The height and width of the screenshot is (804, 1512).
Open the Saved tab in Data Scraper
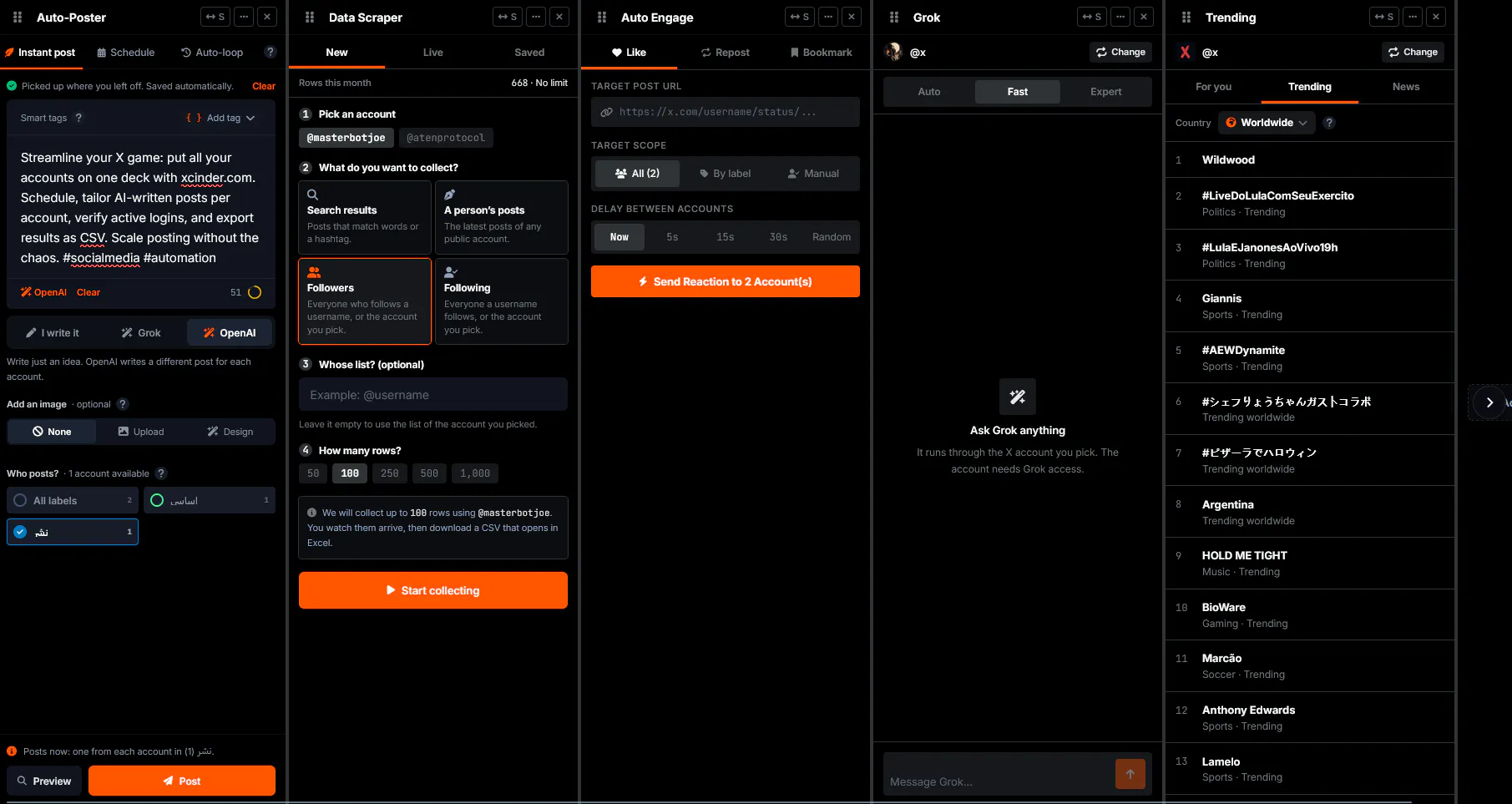[529, 52]
